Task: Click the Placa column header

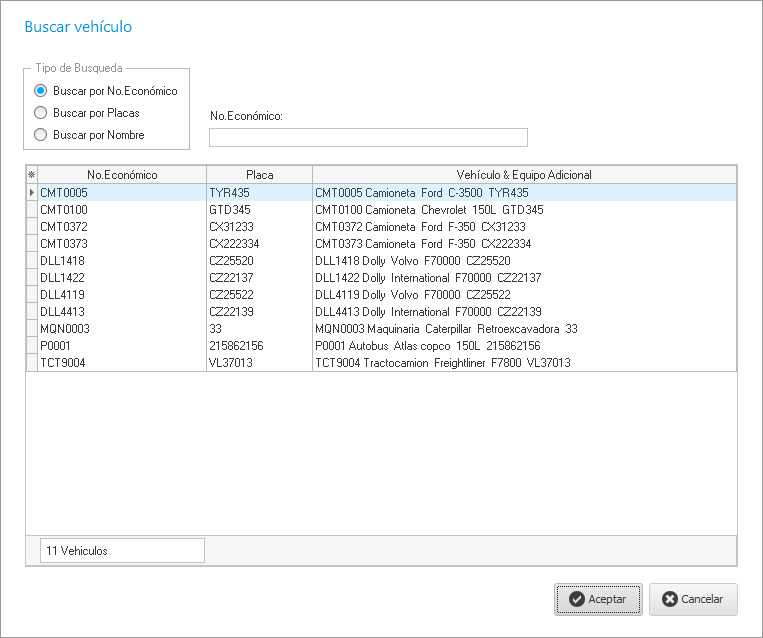Action: (259, 174)
